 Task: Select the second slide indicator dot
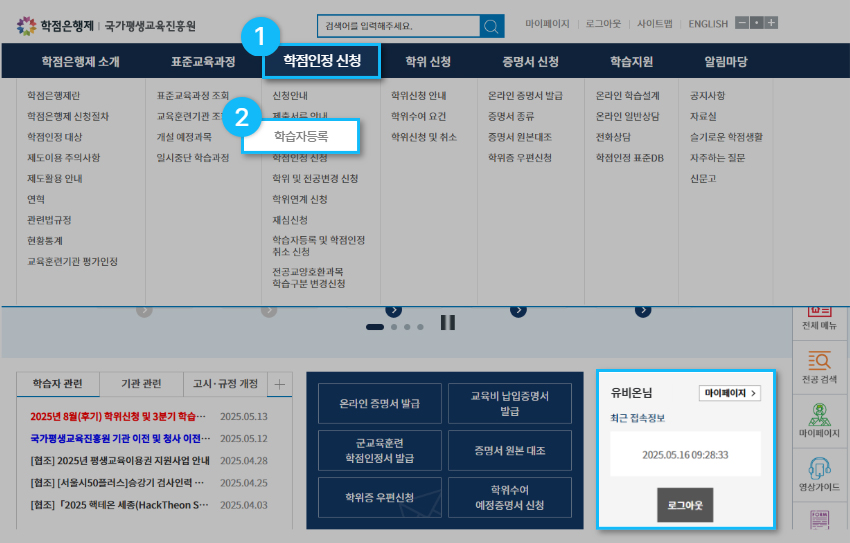pos(394,327)
